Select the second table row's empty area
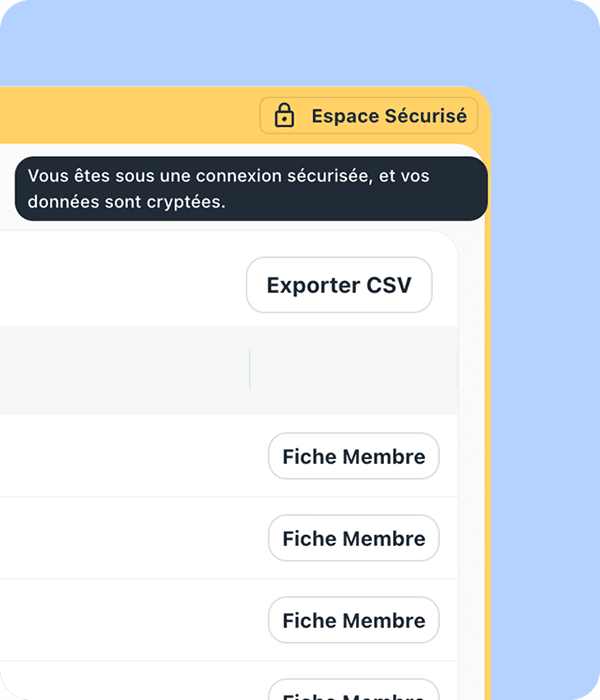 coord(120,539)
